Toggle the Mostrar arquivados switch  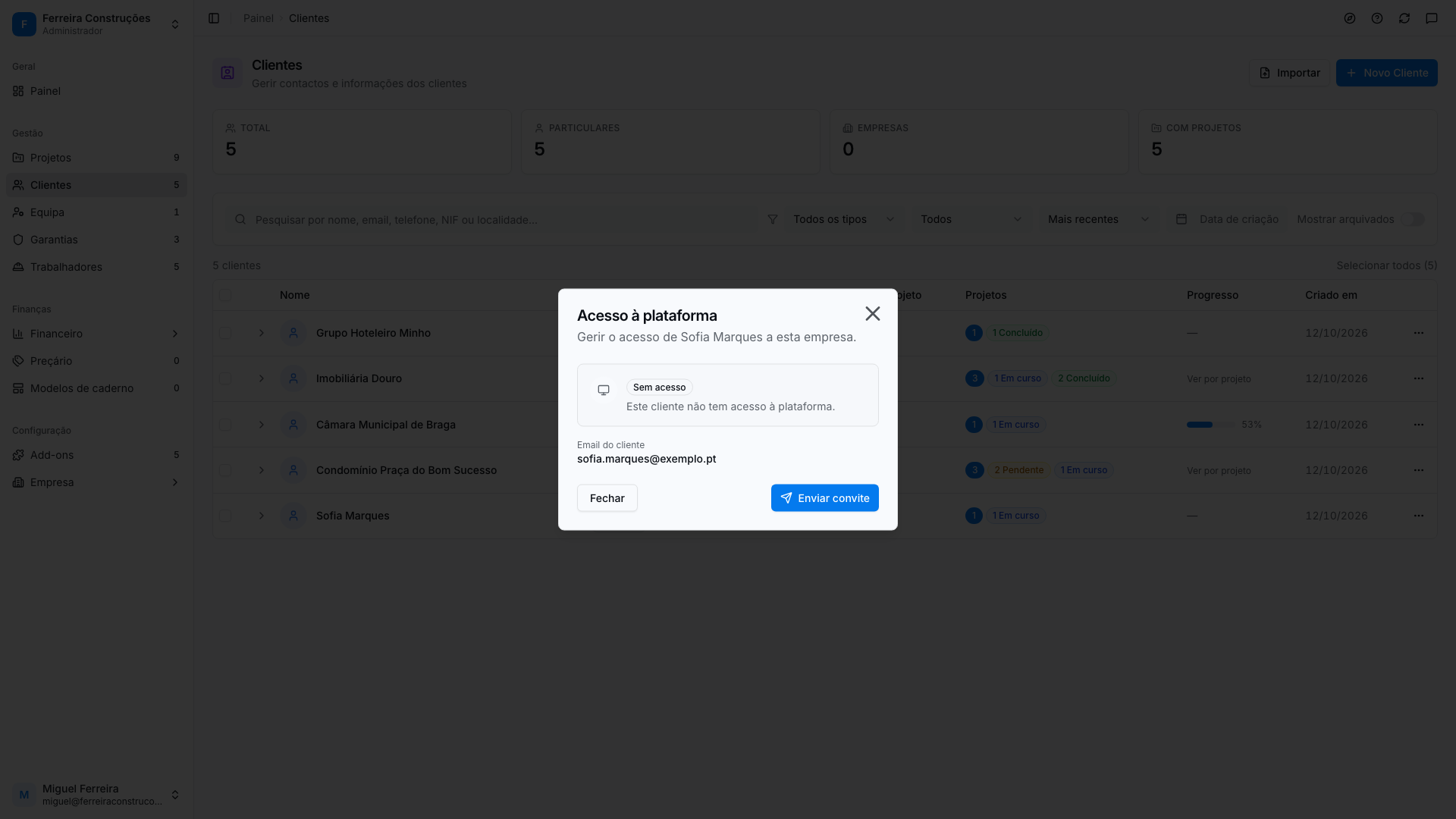click(1413, 219)
